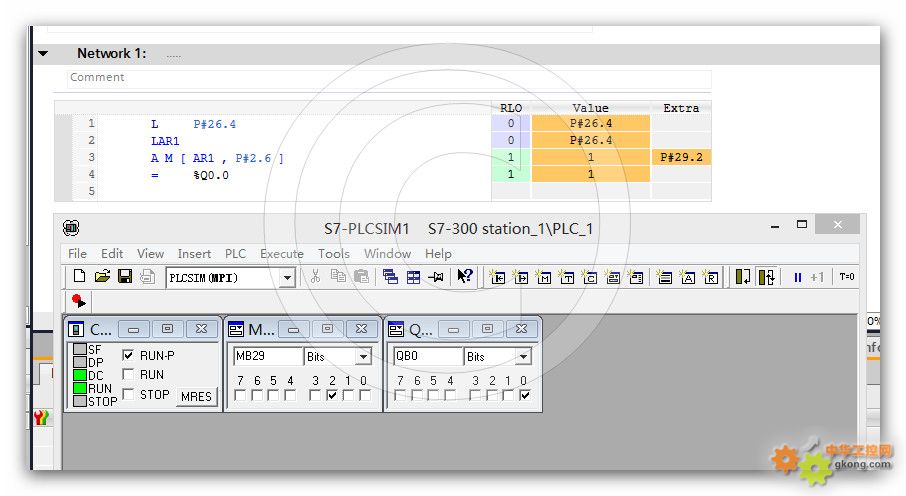Insert a Timer (T) subwindow

pyautogui.click(x=566, y=277)
